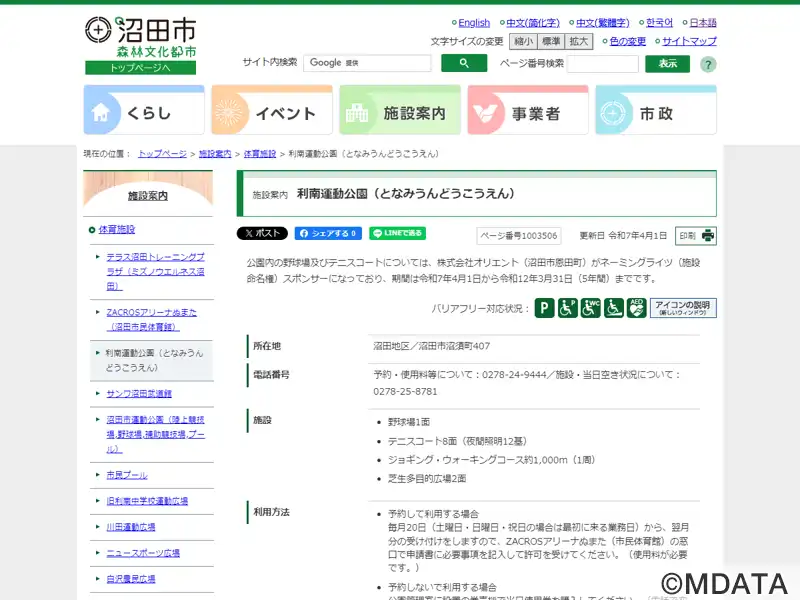Image resolution: width=800 pixels, height=600 pixels.
Task: Click the 表示 page number button
Action: coord(667,63)
